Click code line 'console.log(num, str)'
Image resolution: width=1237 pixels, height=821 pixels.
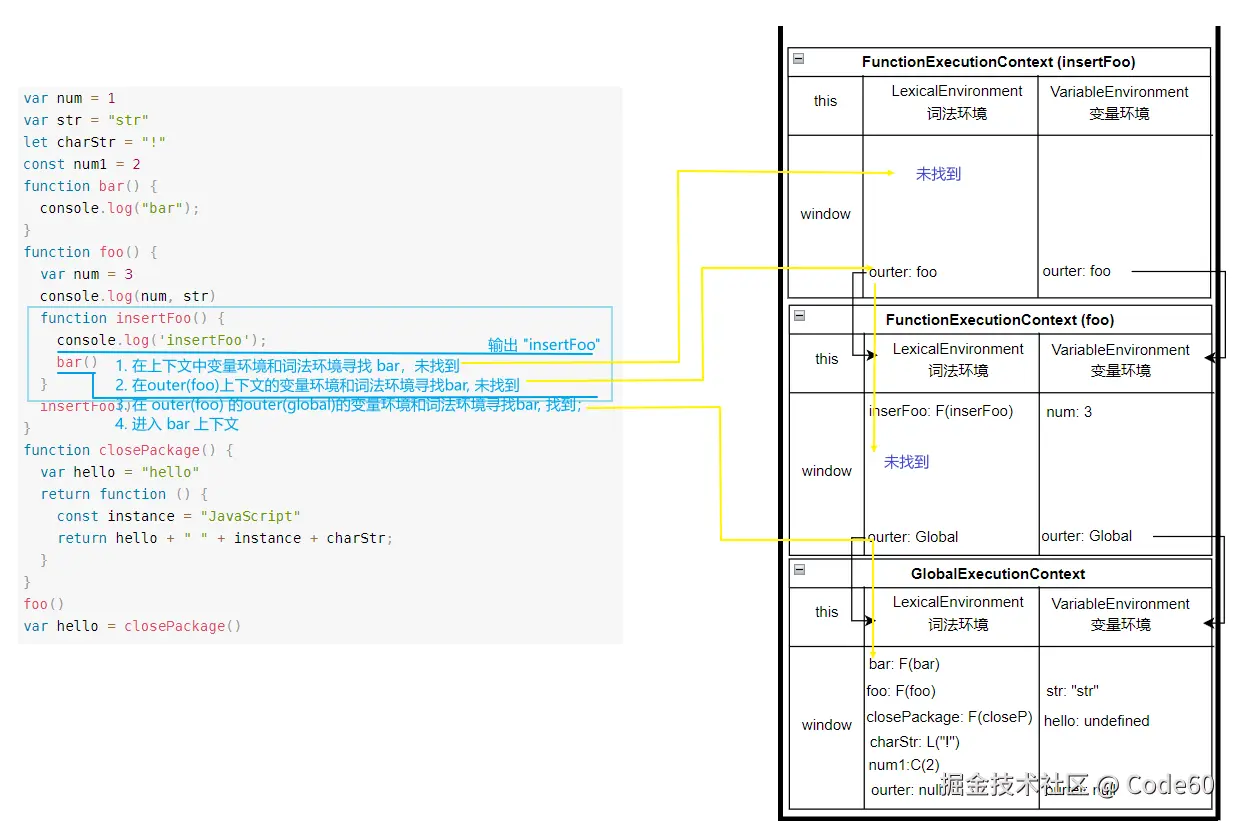[128, 296]
